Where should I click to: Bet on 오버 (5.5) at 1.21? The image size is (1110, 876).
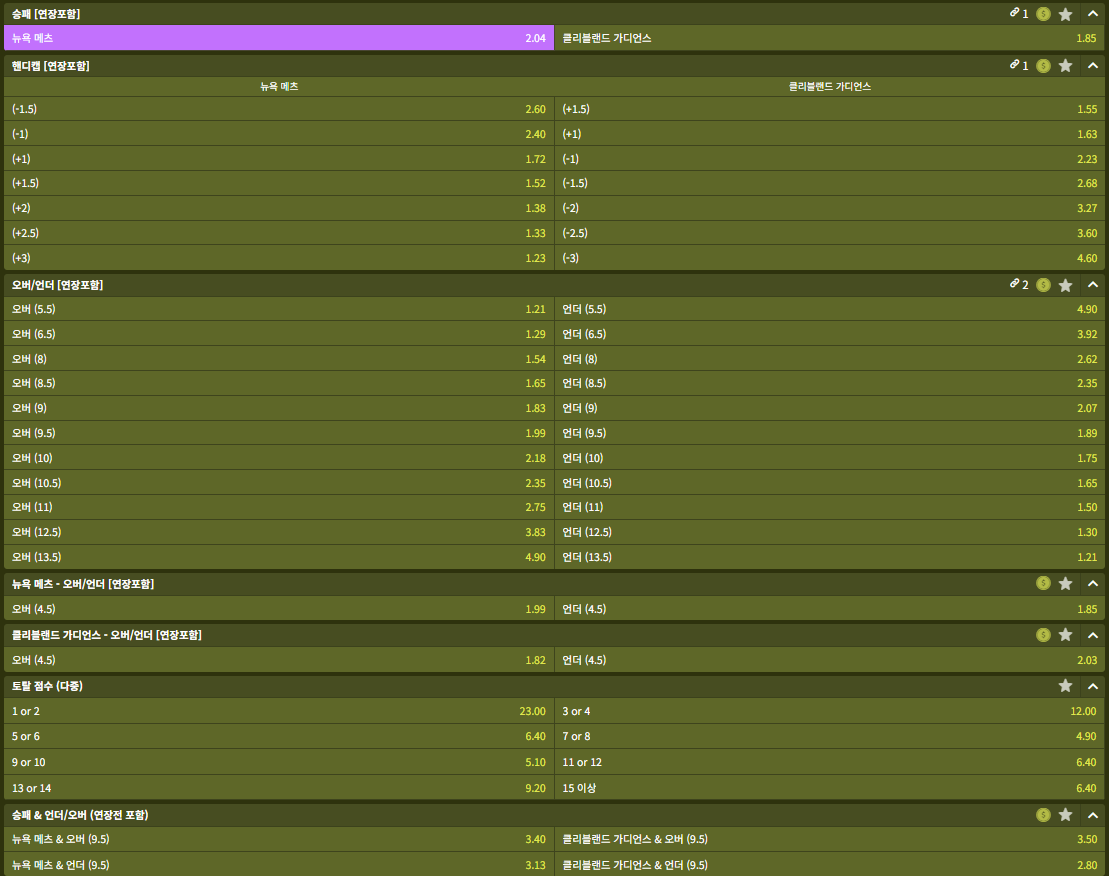279,309
